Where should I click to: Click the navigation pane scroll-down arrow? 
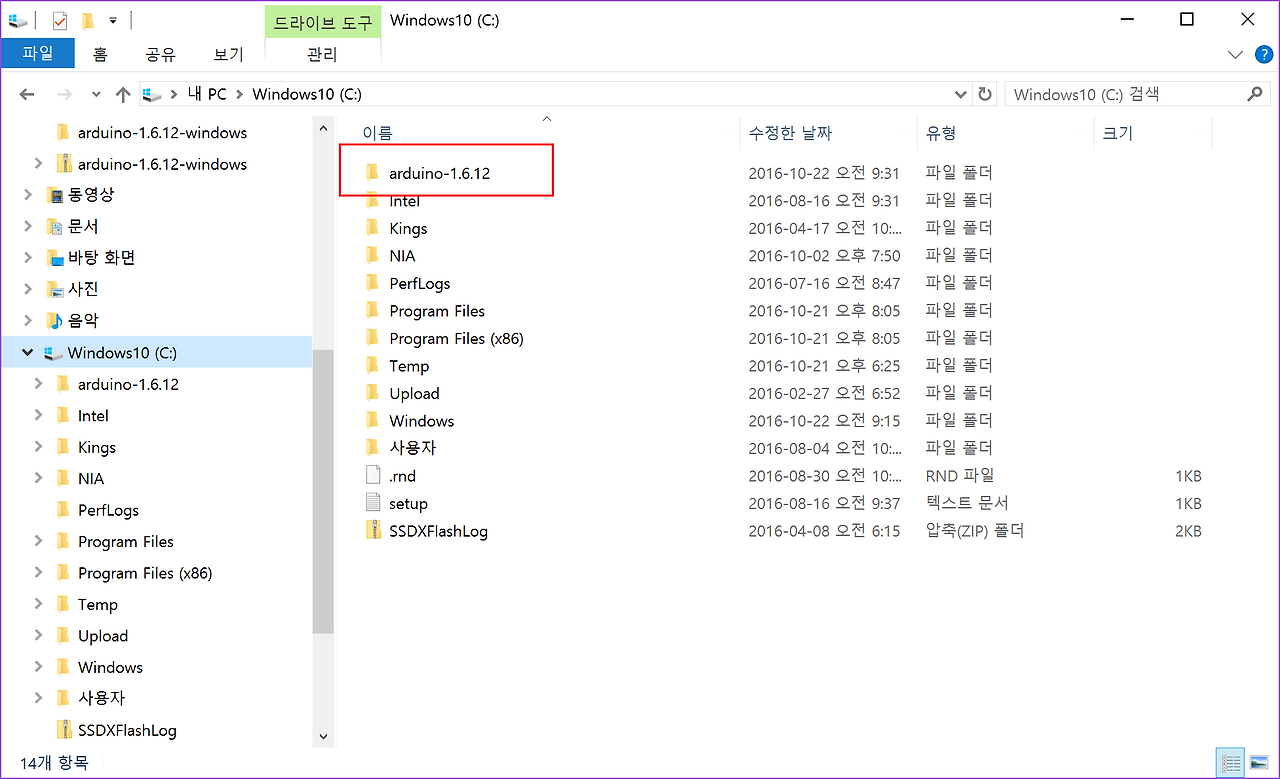tap(322, 737)
